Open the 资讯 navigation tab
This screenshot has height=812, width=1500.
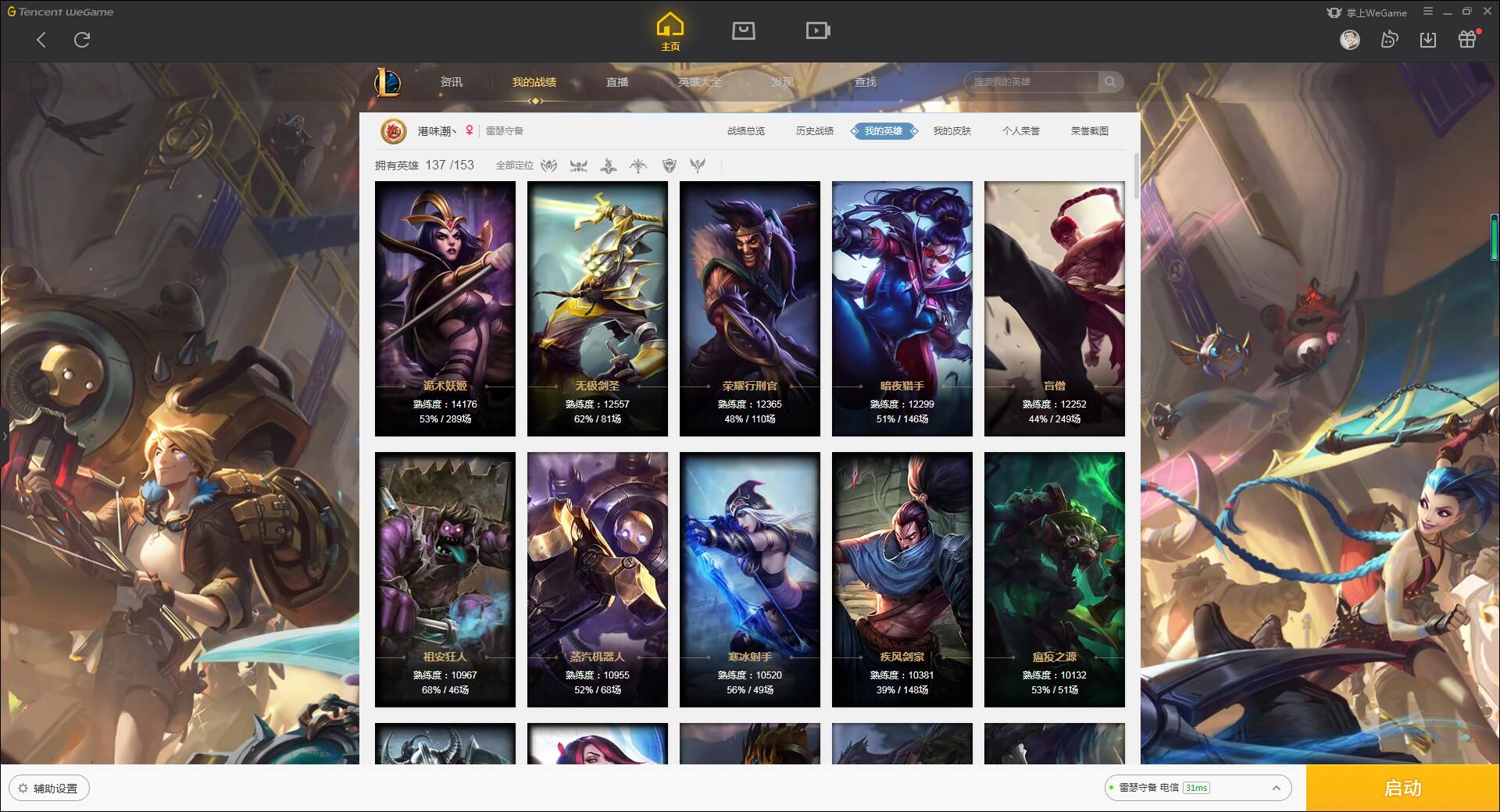point(451,82)
